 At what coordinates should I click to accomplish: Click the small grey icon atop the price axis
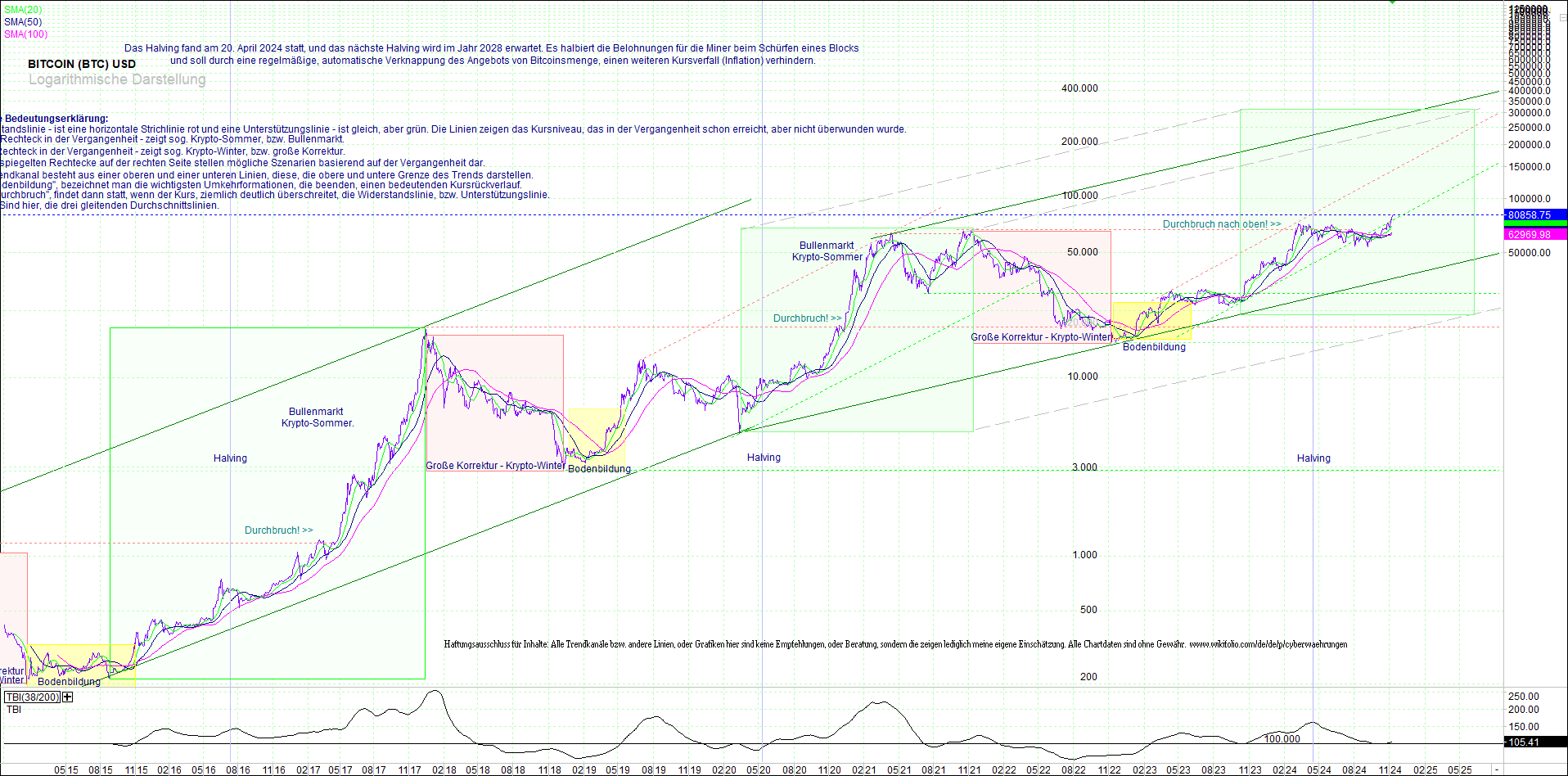1563,17
